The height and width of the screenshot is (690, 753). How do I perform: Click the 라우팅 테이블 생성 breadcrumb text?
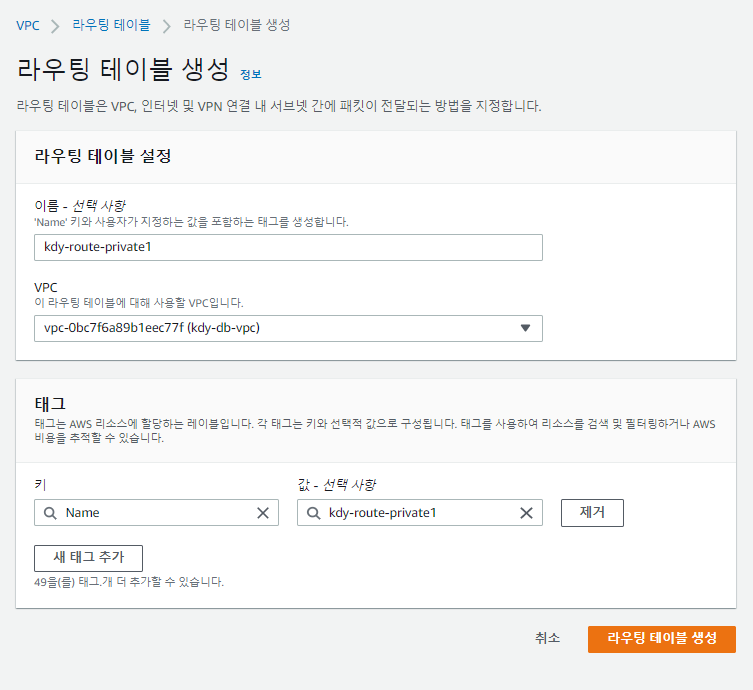coord(237,25)
